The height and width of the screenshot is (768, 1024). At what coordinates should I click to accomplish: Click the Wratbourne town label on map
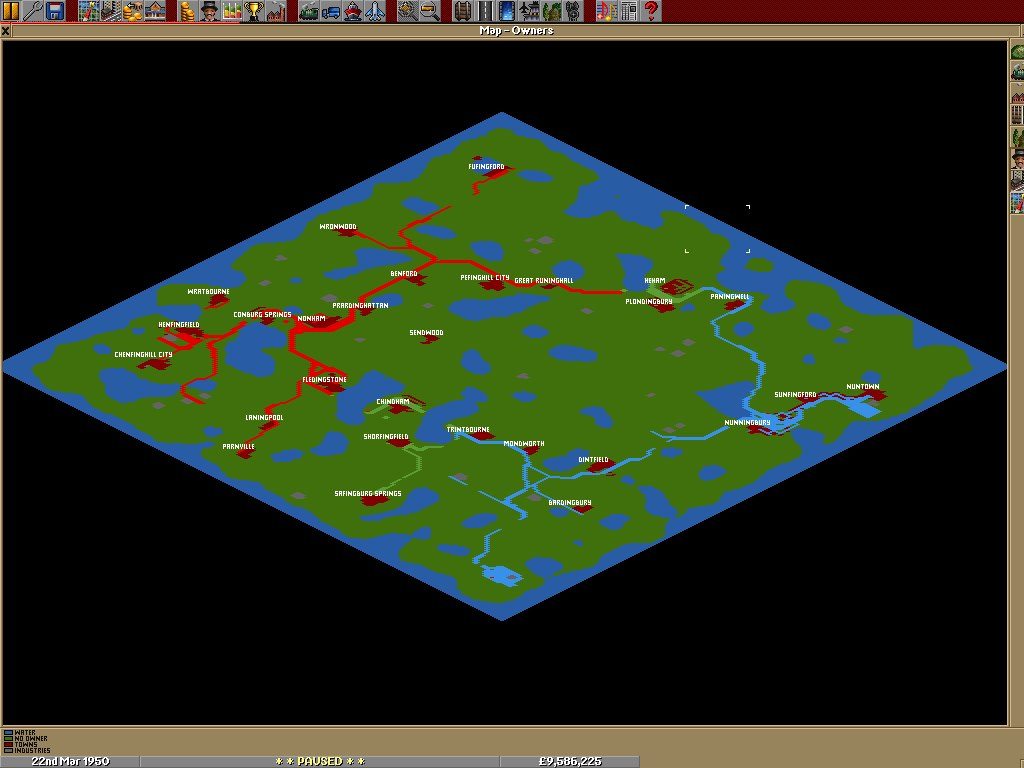[208, 291]
